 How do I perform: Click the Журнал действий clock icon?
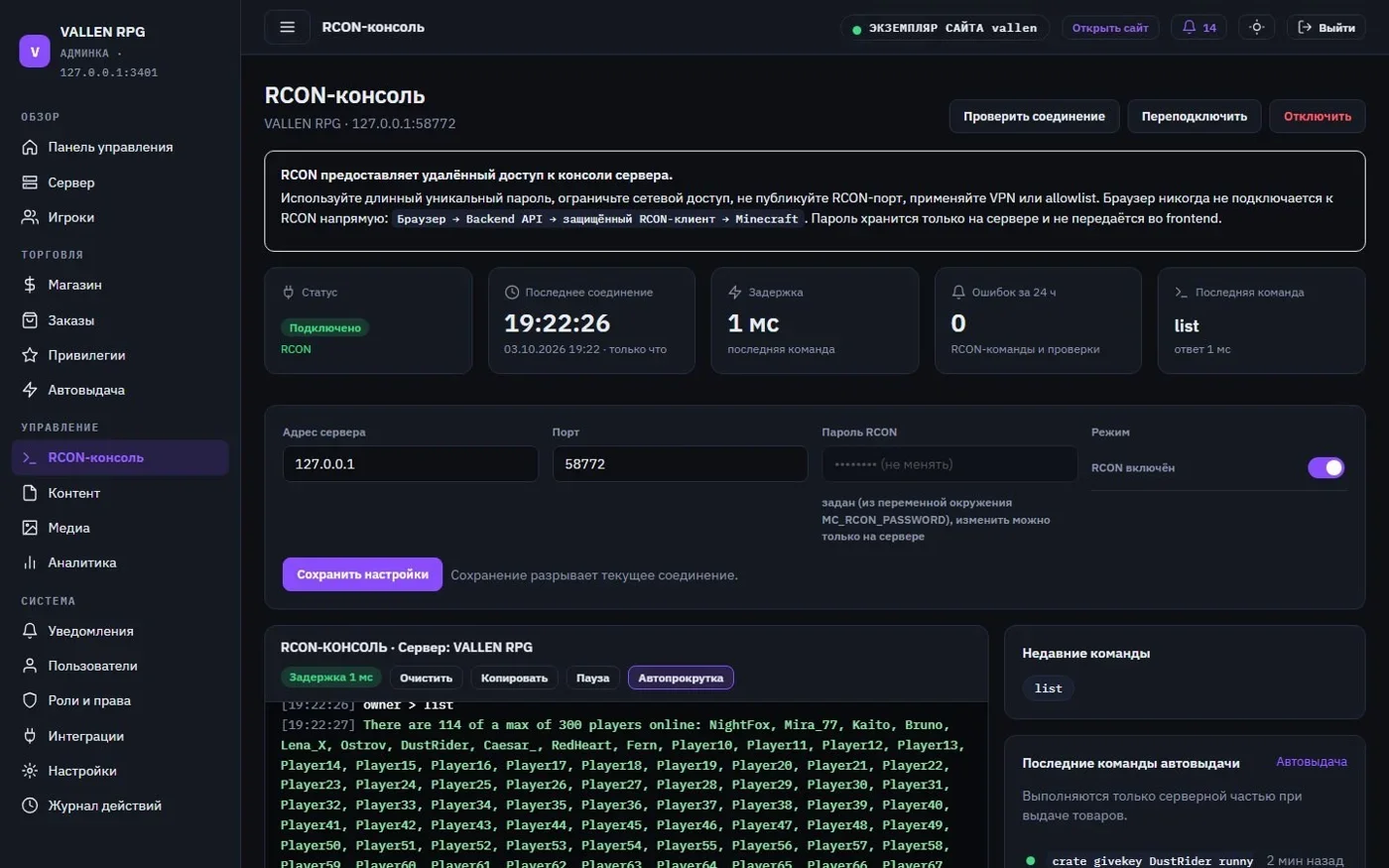click(30, 806)
